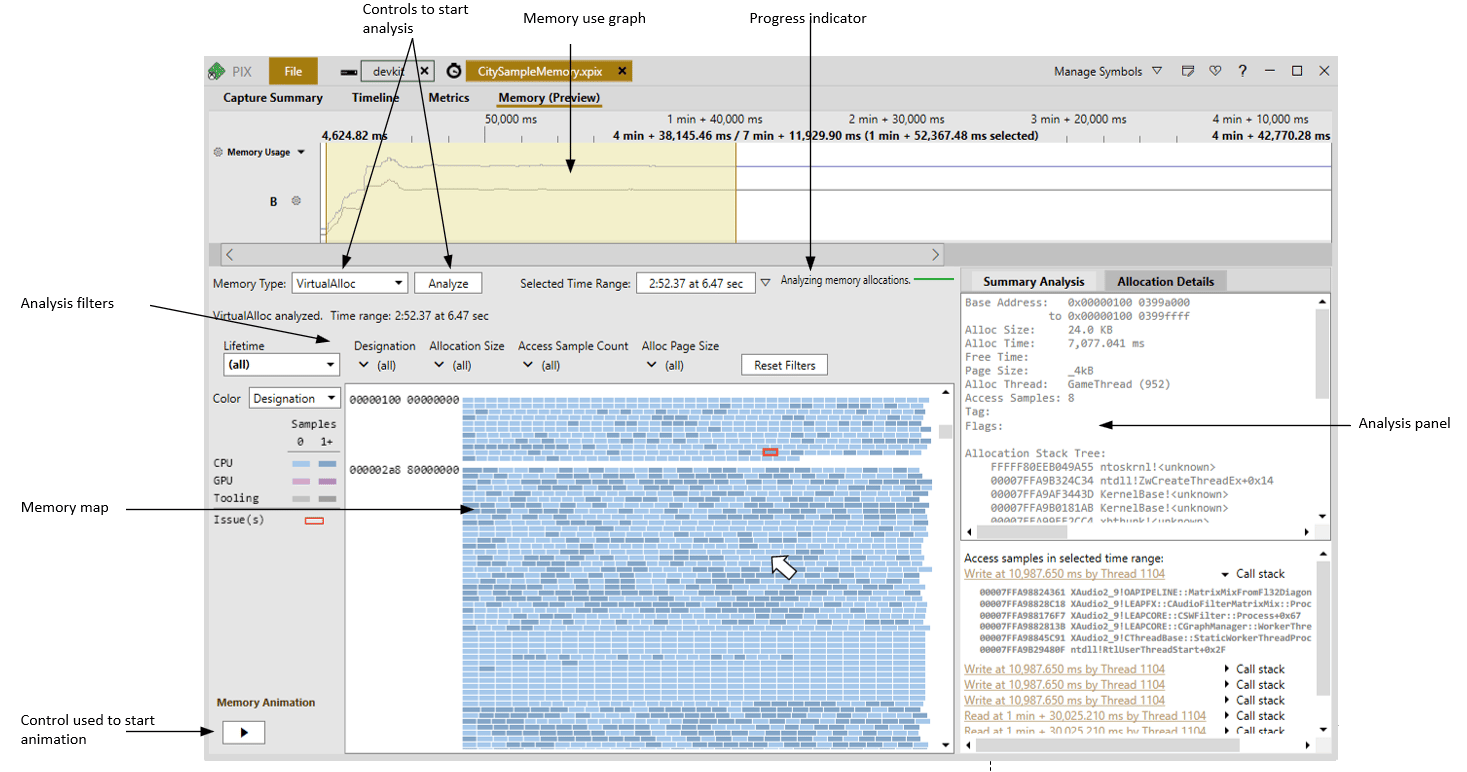Click the gear icon next to B
Screen dimensions: 1467x772
pos(296,201)
